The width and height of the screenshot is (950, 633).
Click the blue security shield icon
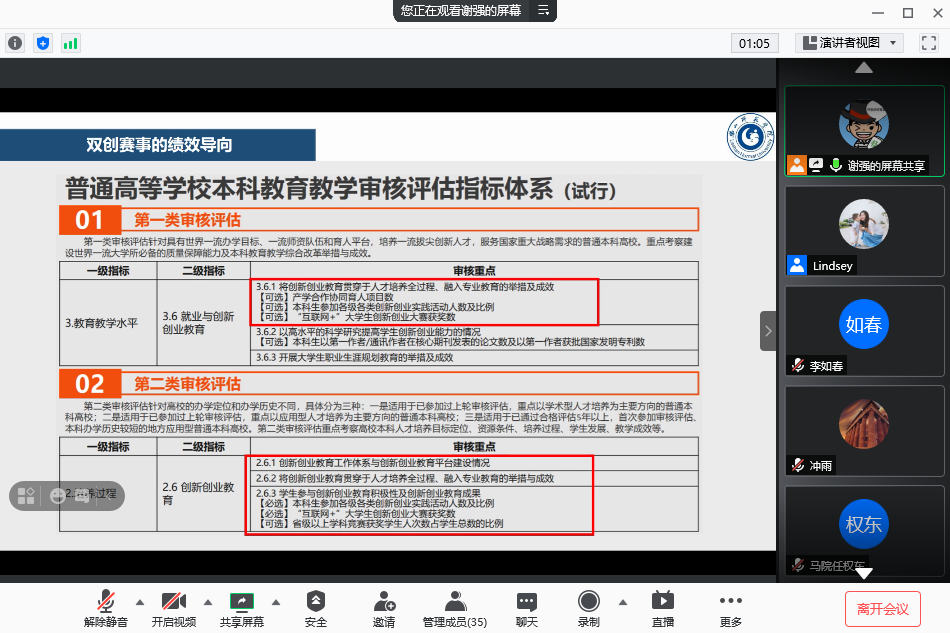pyautogui.click(x=42, y=43)
